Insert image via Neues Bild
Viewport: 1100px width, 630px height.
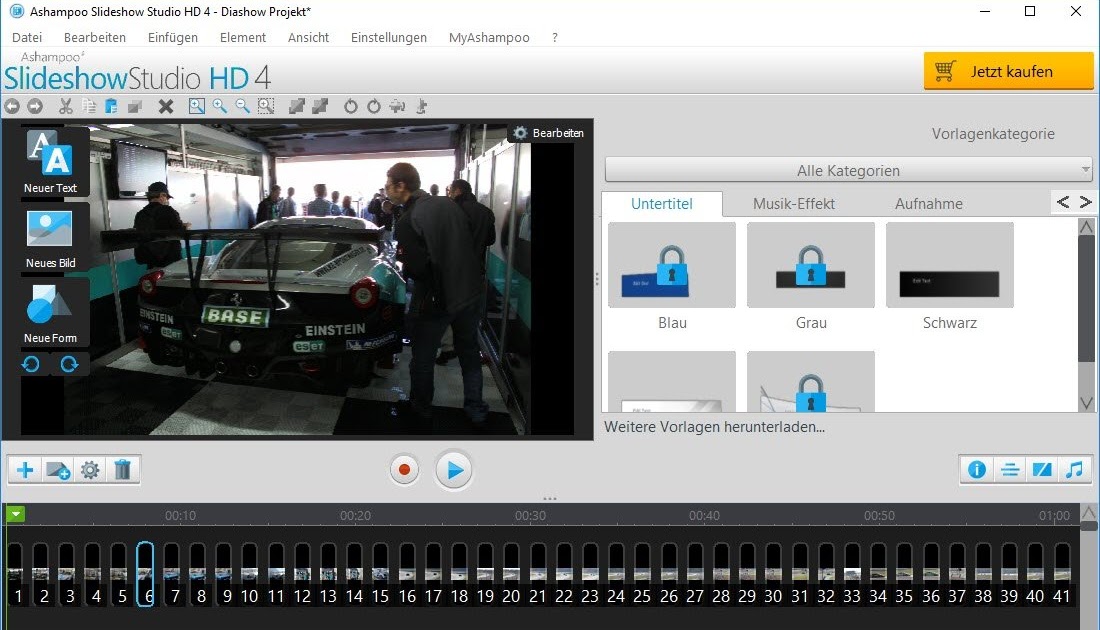tap(50, 239)
